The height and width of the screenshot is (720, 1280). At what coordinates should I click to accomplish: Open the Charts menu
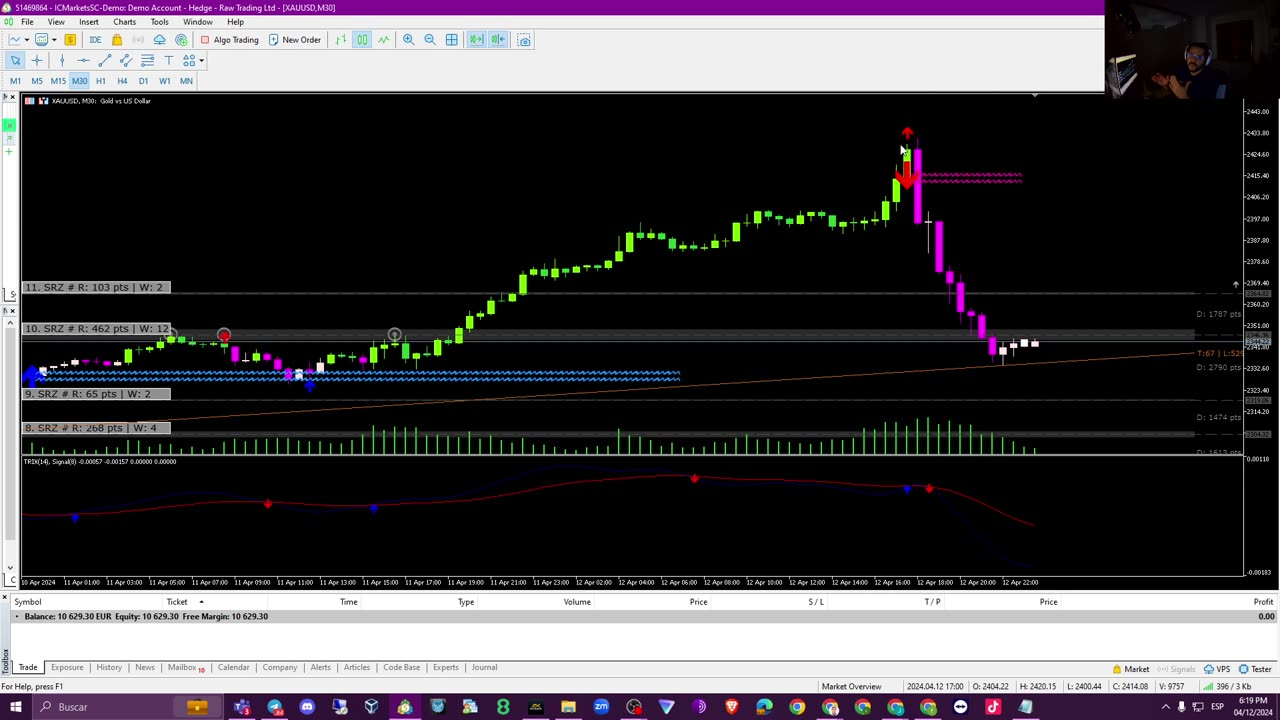click(x=124, y=22)
